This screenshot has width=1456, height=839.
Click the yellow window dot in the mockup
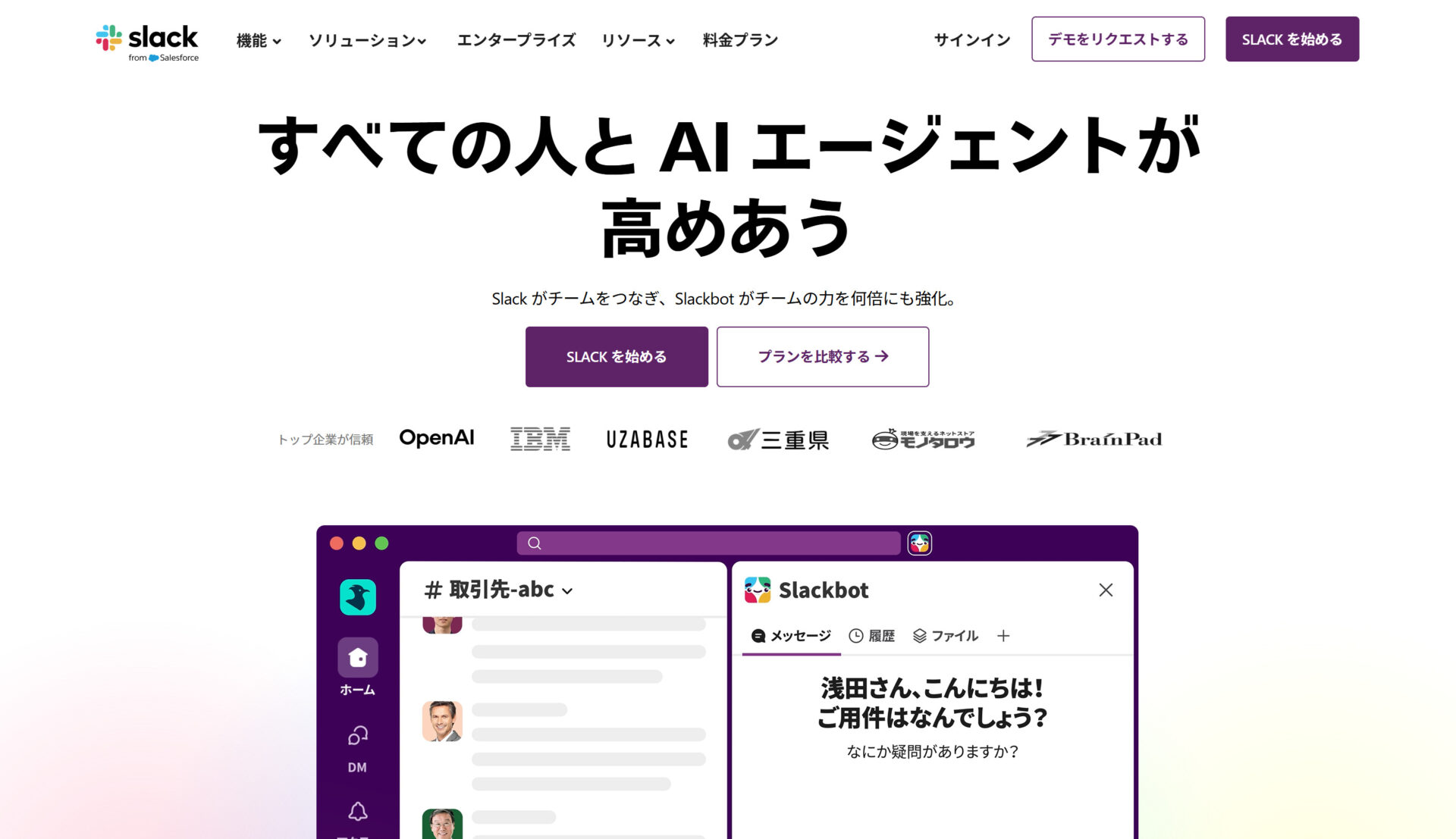pos(359,543)
